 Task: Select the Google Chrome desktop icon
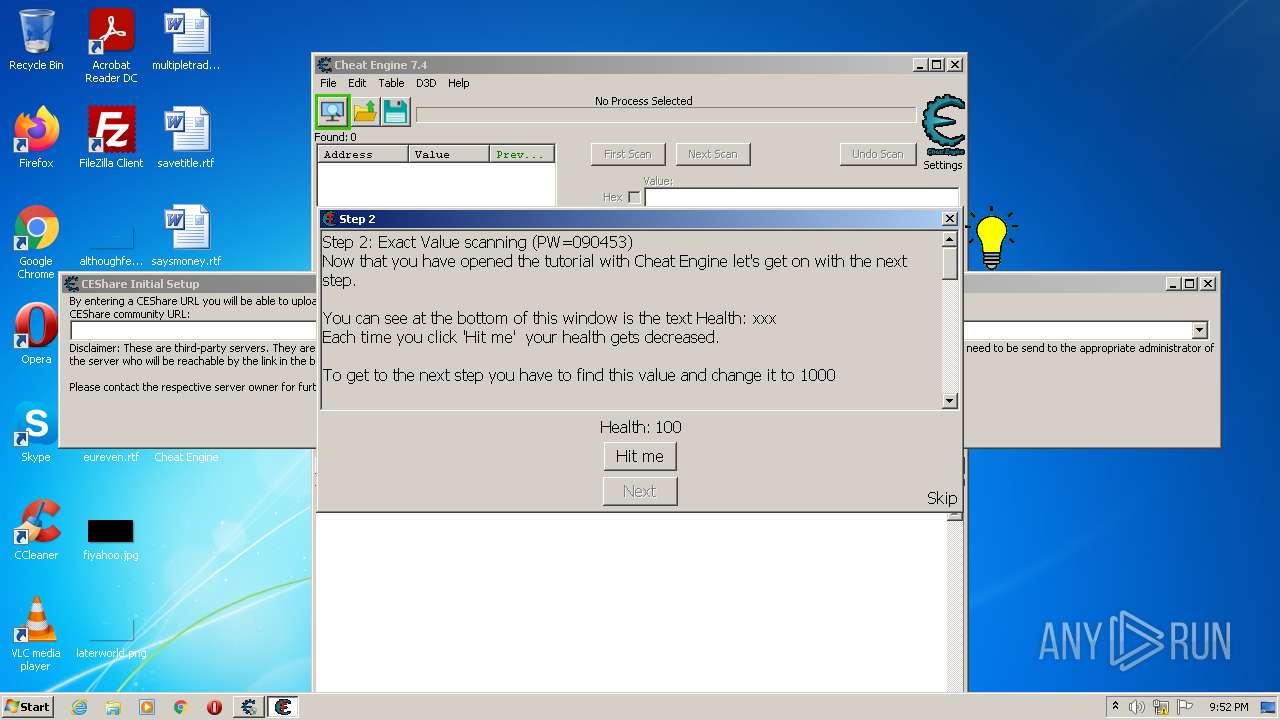(36, 243)
